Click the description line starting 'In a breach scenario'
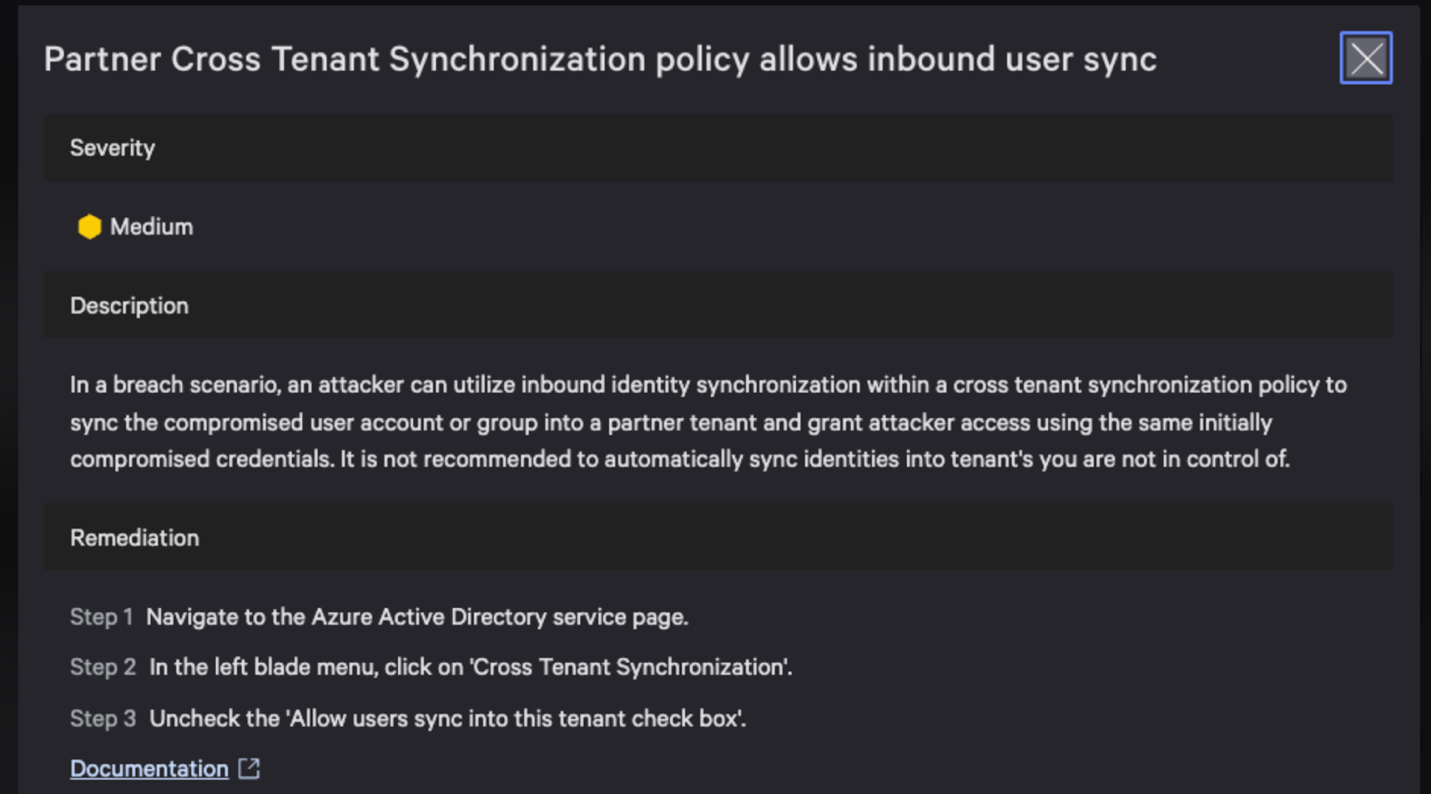Image resolution: width=1431 pixels, height=794 pixels. point(708,385)
